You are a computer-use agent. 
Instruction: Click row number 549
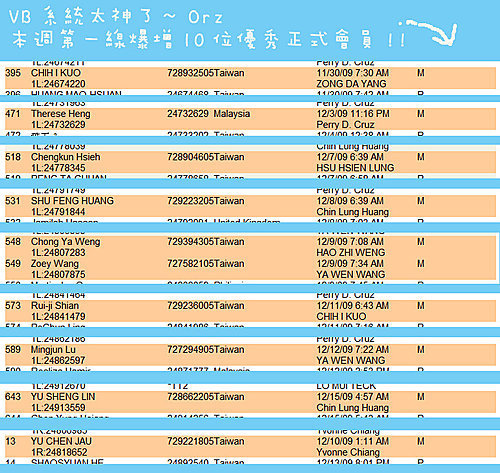[x=13, y=264]
